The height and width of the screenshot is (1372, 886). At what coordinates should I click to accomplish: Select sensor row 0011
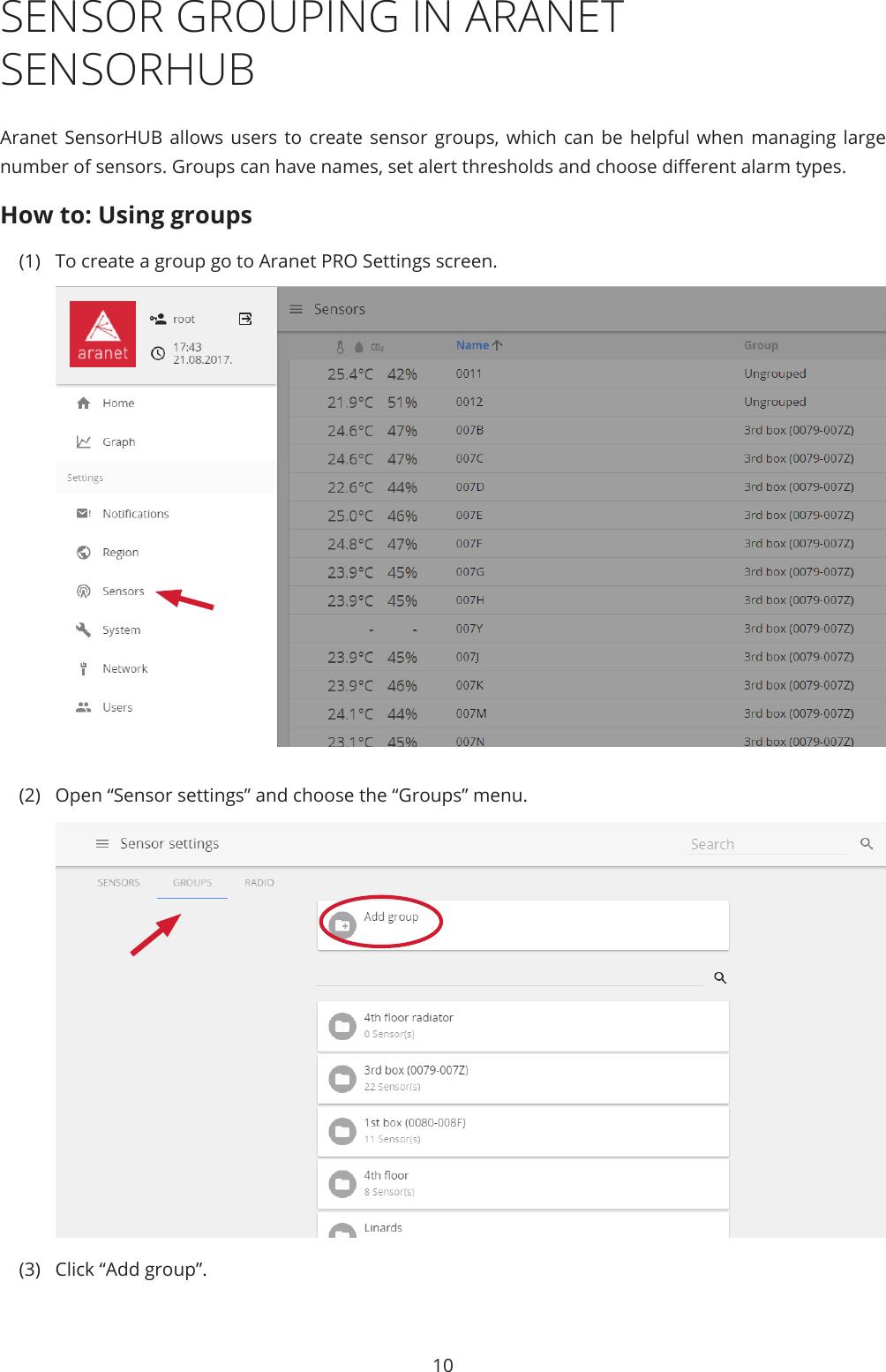point(587,373)
